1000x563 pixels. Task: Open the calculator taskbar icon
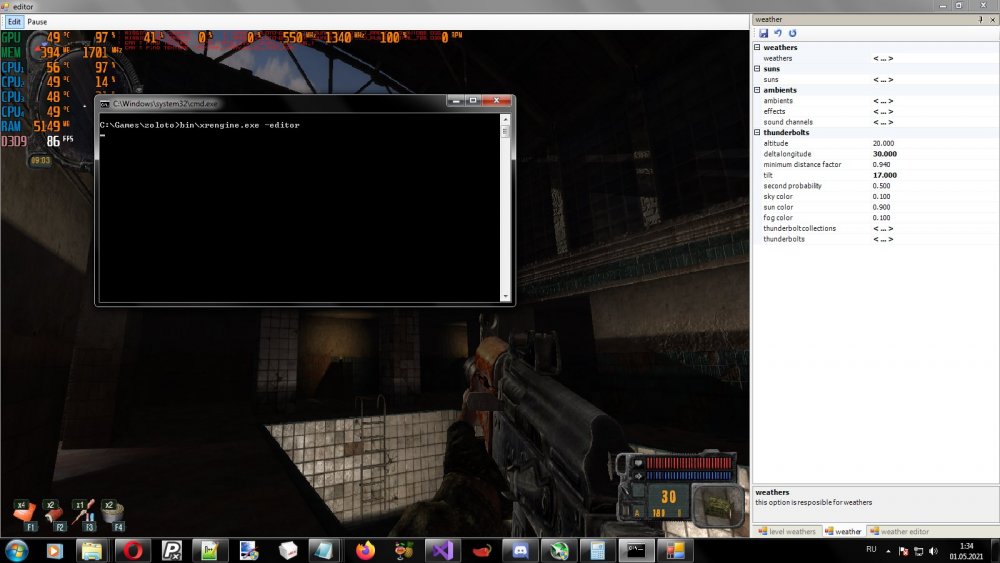pos(598,550)
